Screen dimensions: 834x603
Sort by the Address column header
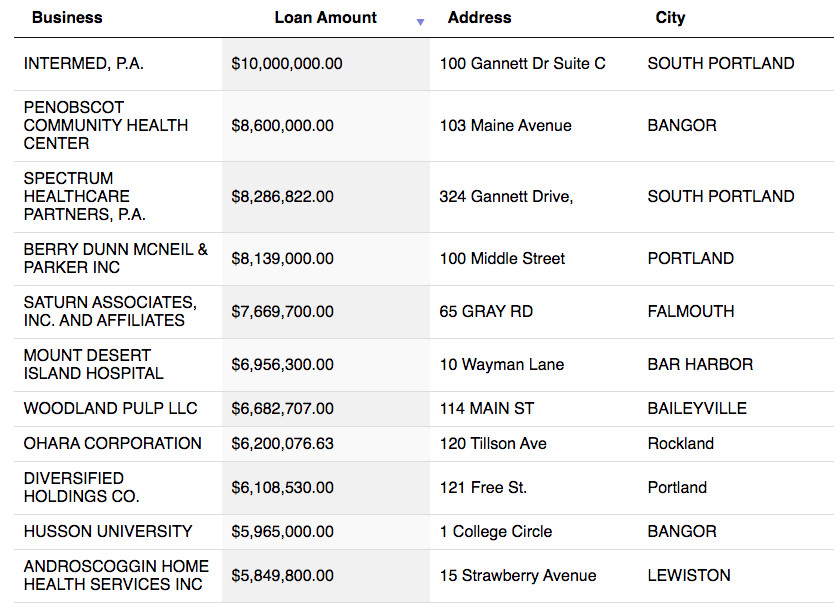(x=479, y=18)
